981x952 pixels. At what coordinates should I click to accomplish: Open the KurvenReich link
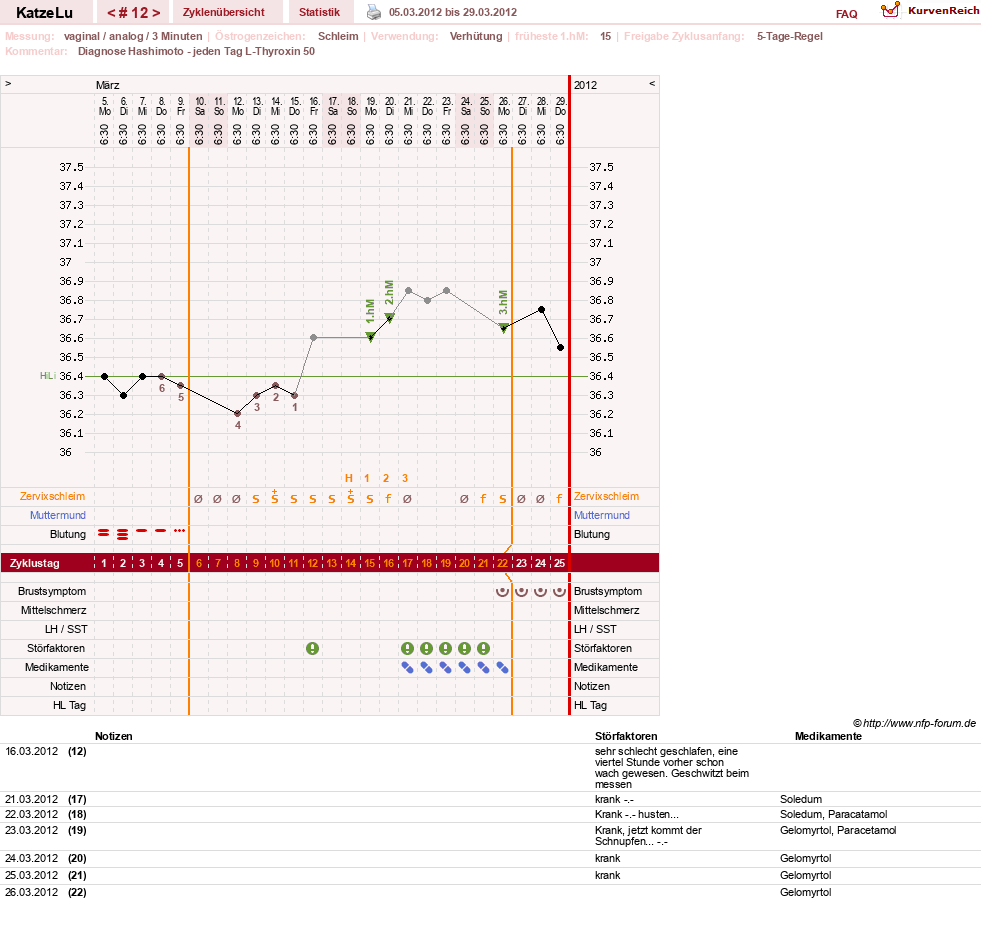943,11
